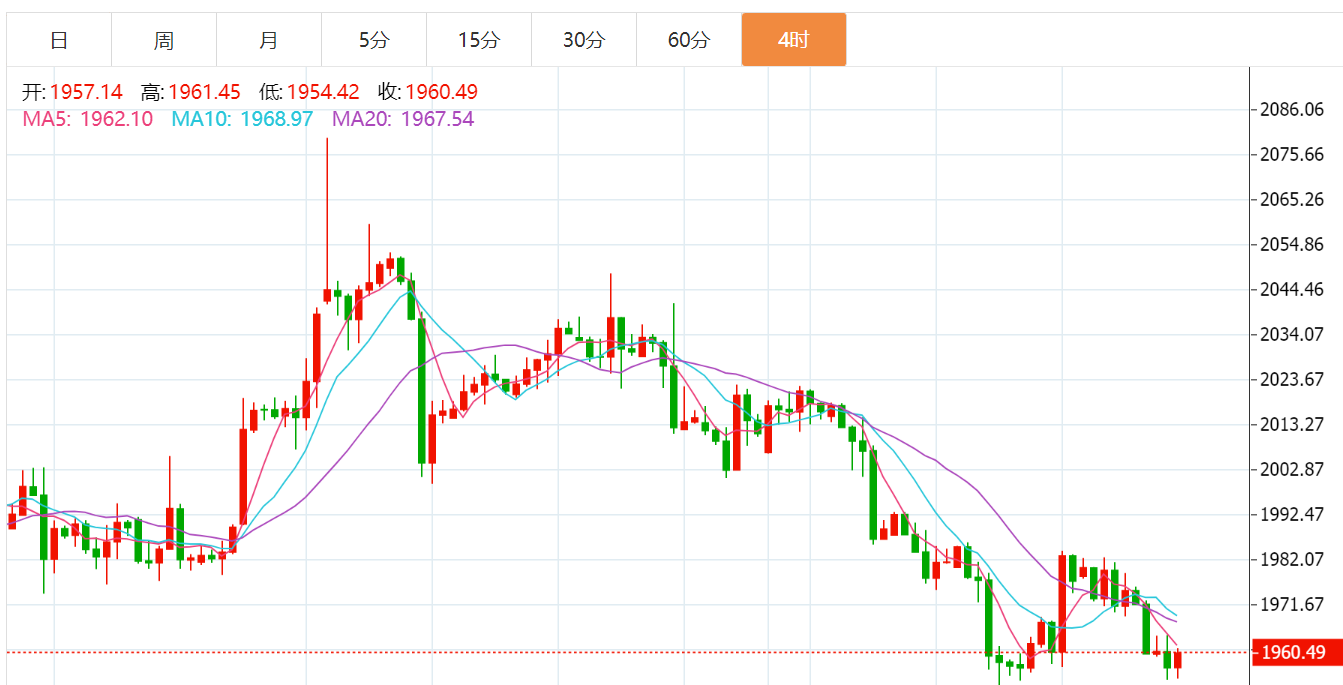Choose the 30分 interval tab
This screenshot has height=685, width=1343.
[x=584, y=40]
